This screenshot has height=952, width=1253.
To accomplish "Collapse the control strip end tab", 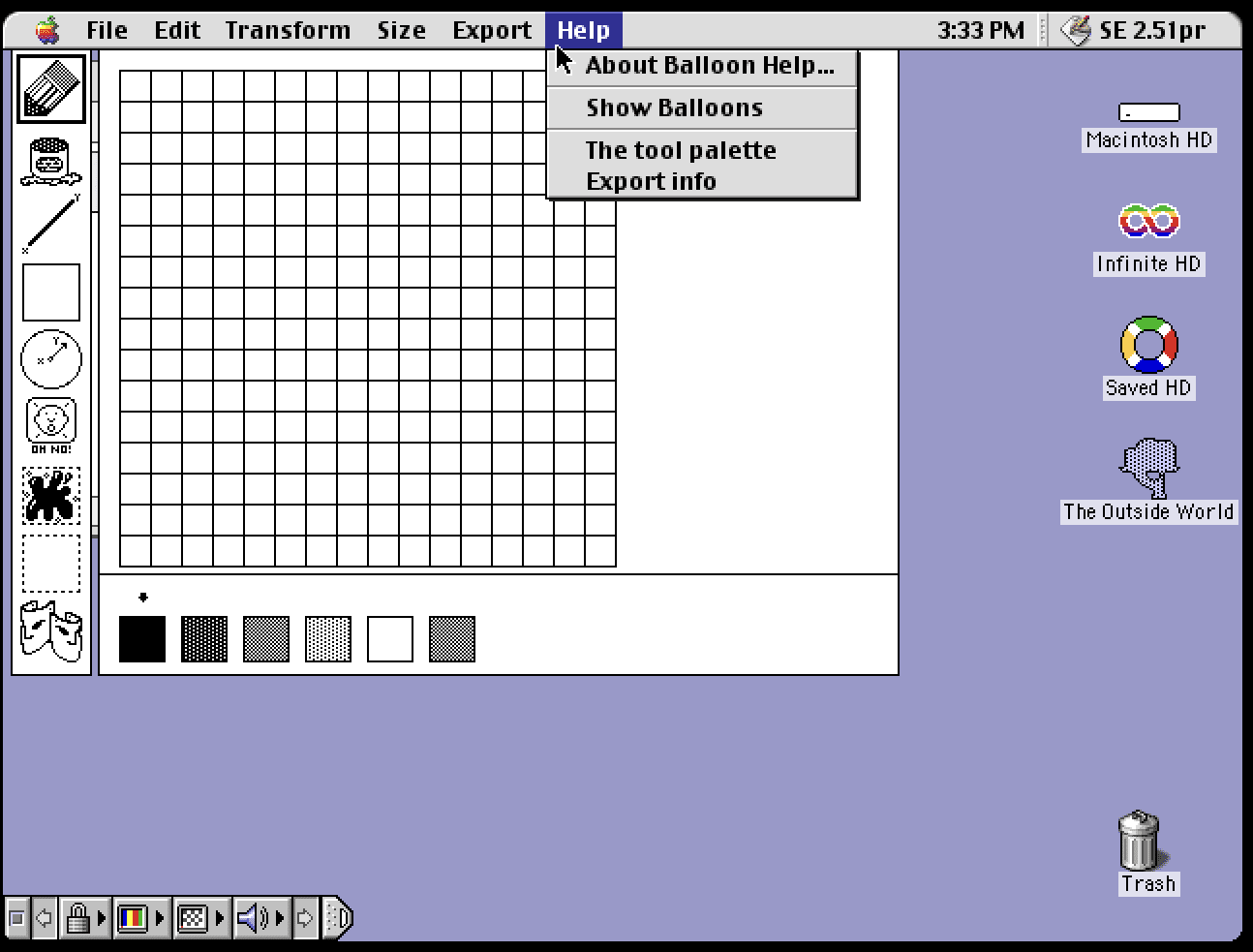I will coord(338,917).
